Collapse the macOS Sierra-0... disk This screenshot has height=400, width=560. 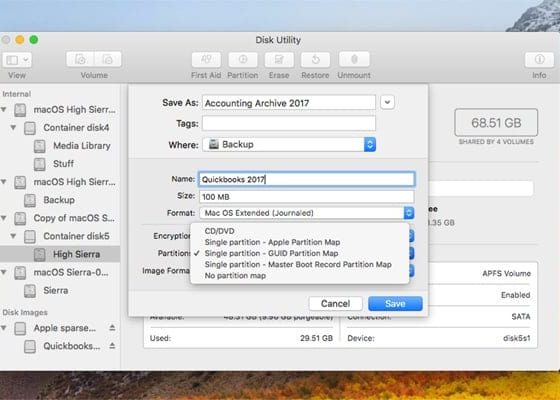click(x=4, y=272)
